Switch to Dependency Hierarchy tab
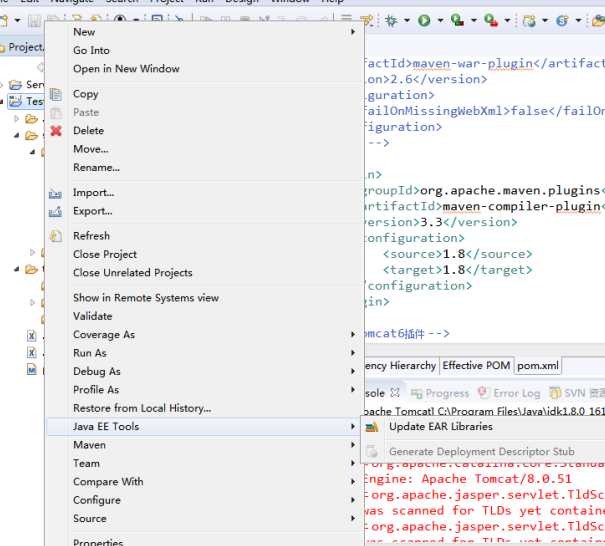This screenshot has width=605, height=546. point(400,365)
